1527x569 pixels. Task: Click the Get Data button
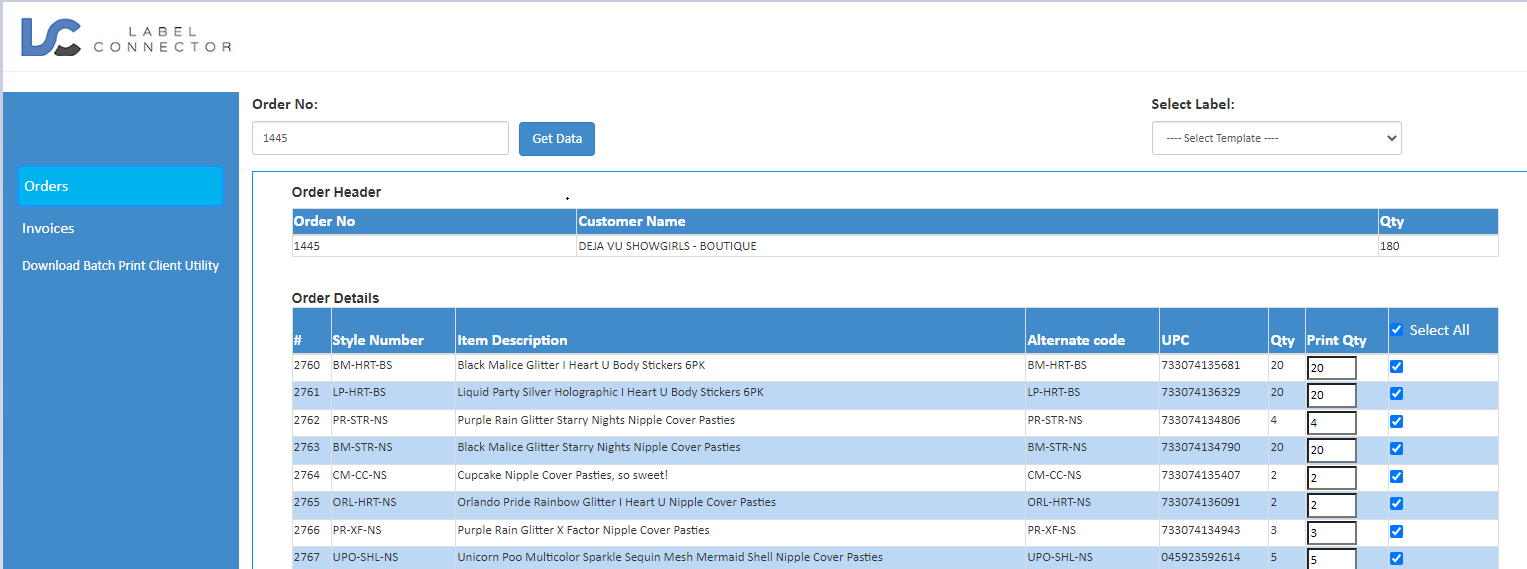pyautogui.click(x=557, y=139)
